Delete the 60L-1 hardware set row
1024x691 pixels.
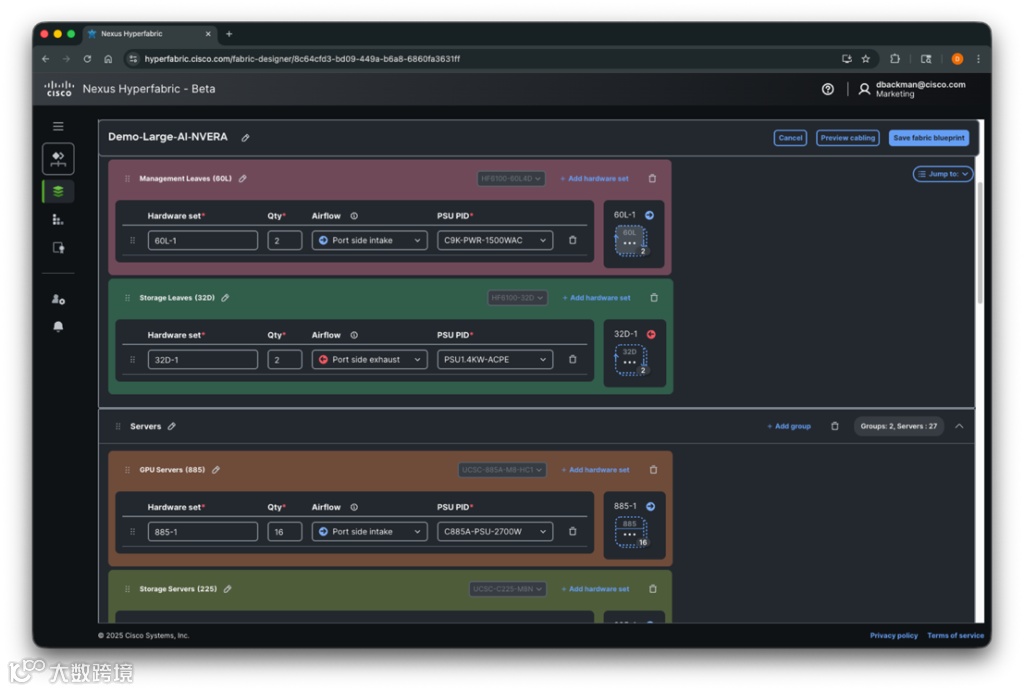pos(573,240)
